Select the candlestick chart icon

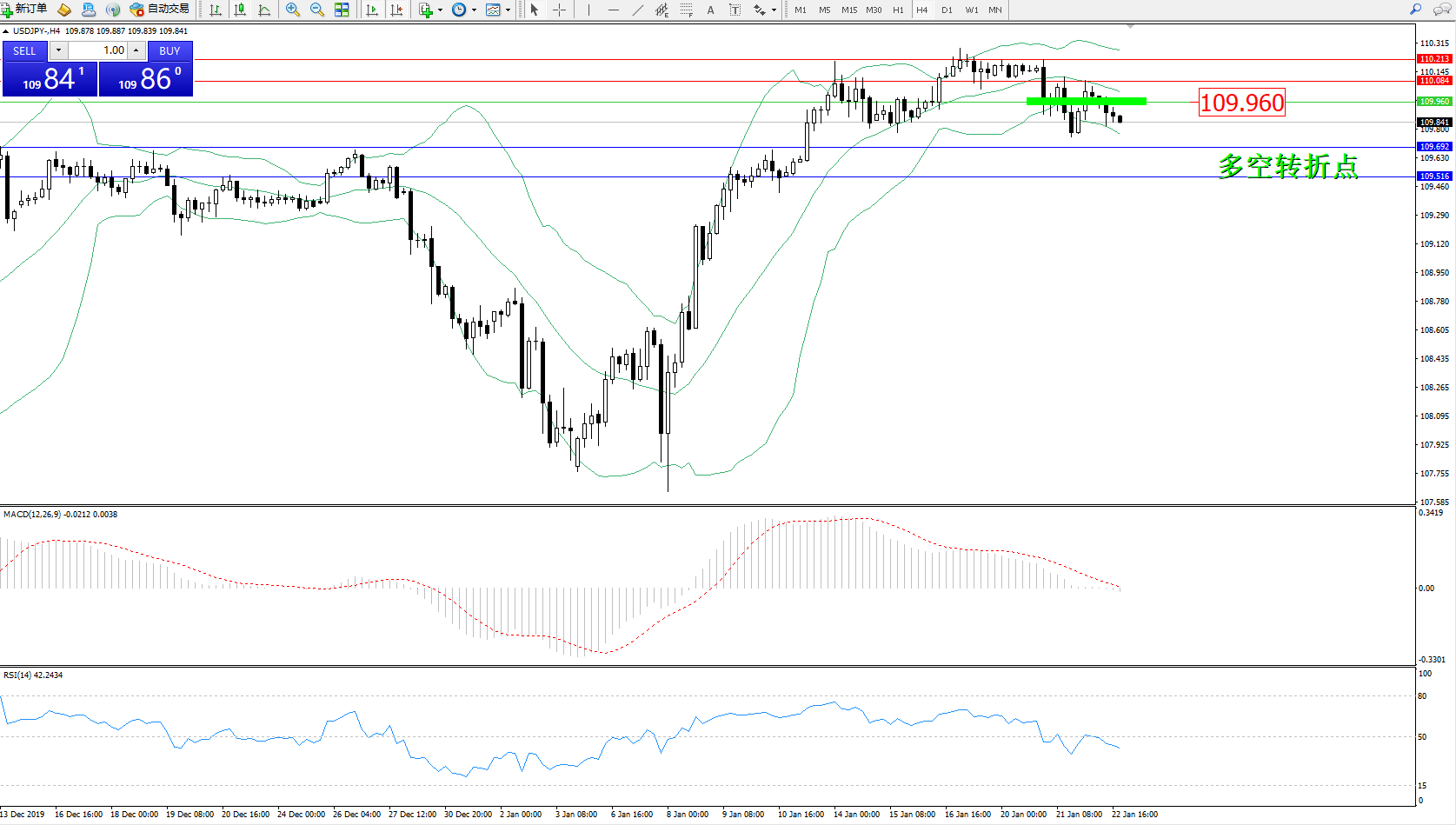coord(240,10)
